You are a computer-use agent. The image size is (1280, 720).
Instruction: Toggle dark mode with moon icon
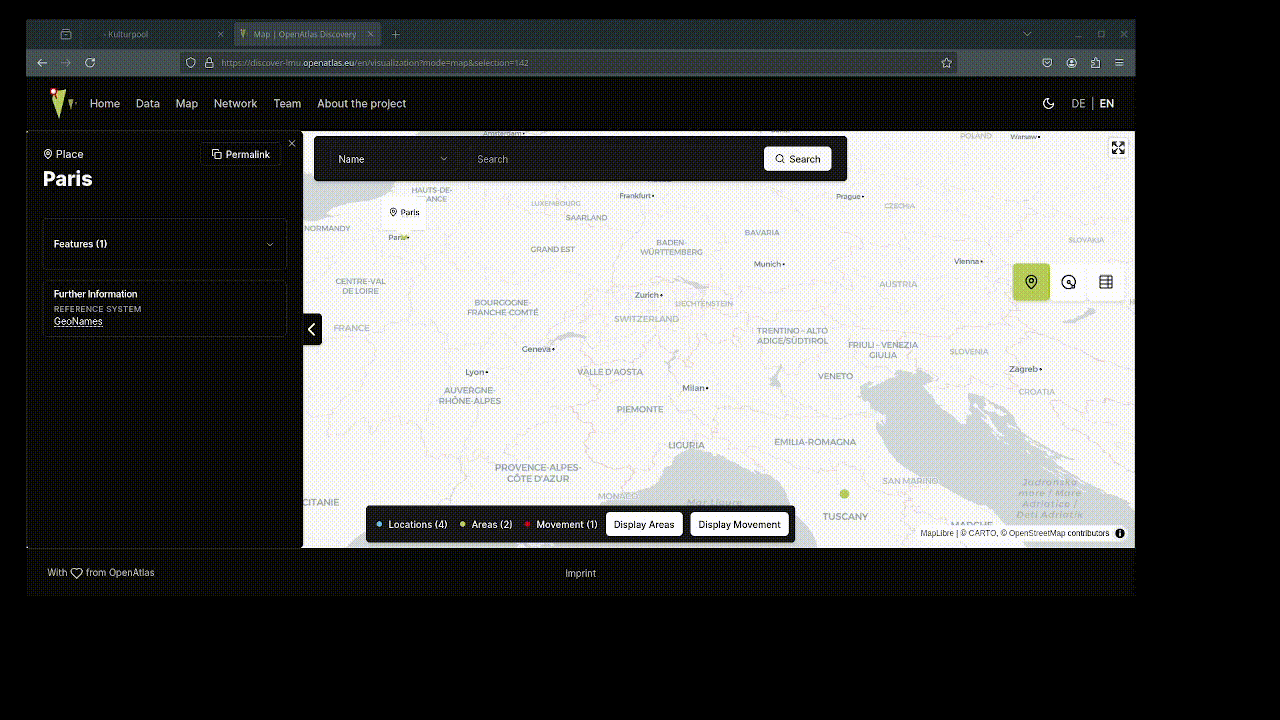[1048, 103]
